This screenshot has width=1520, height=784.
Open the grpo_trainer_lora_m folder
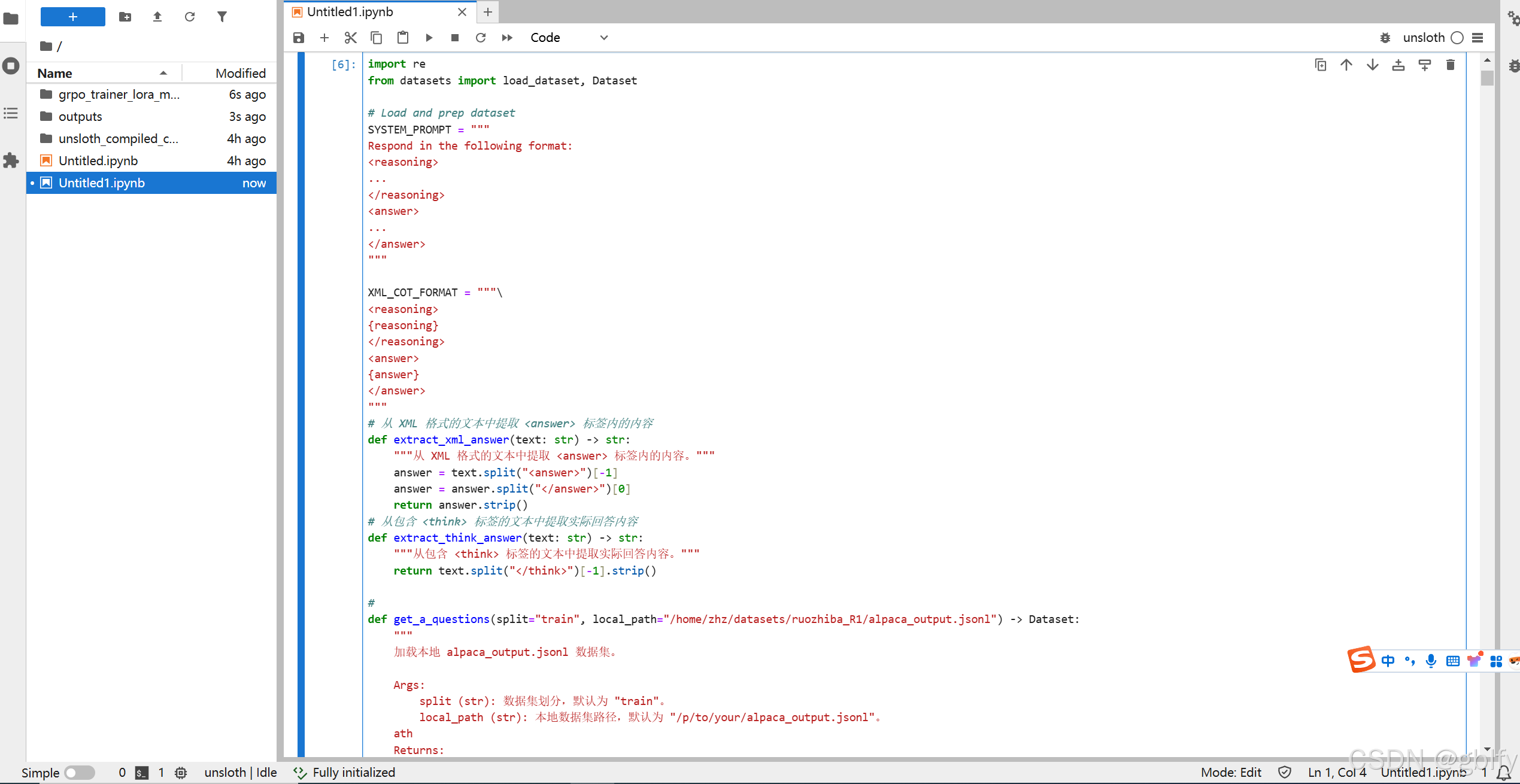pyautogui.click(x=119, y=95)
